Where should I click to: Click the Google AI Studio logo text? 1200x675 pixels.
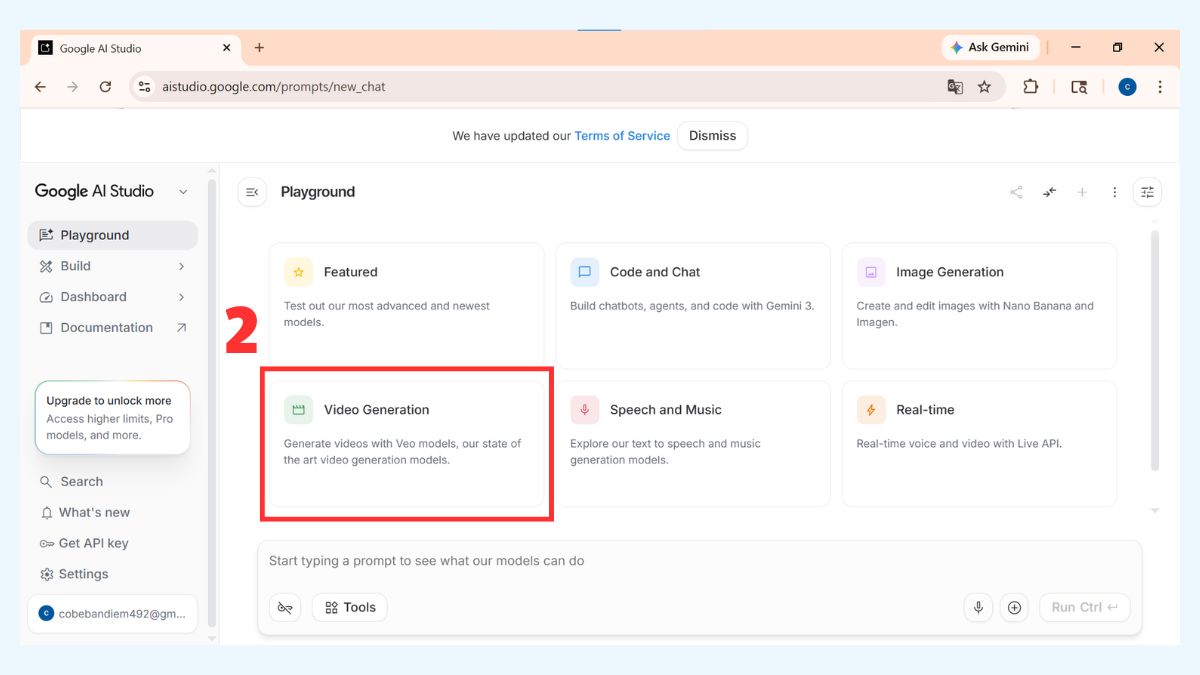[x=94, y=191]
